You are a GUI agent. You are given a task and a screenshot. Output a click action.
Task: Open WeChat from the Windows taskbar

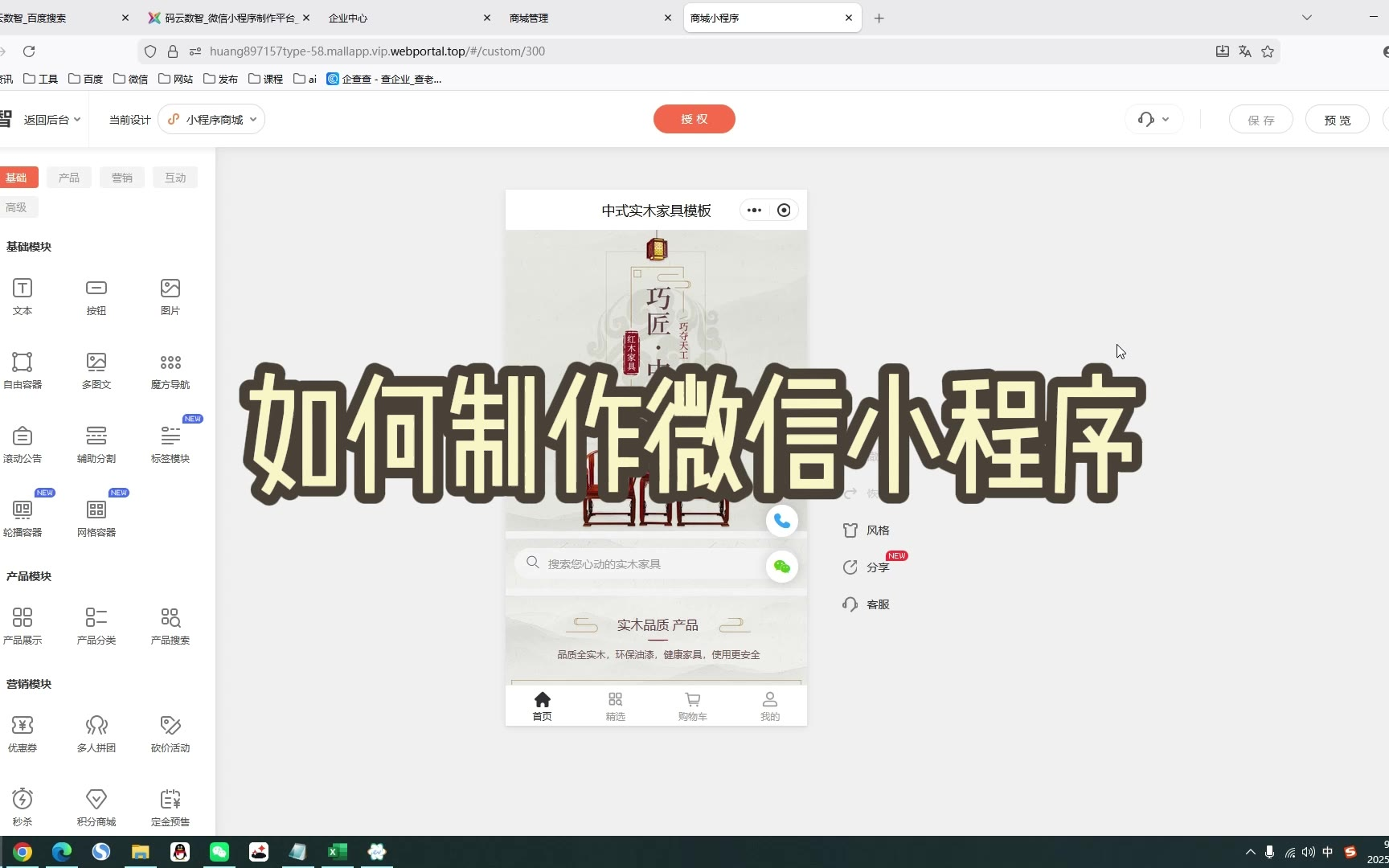[x=219, y=852]
